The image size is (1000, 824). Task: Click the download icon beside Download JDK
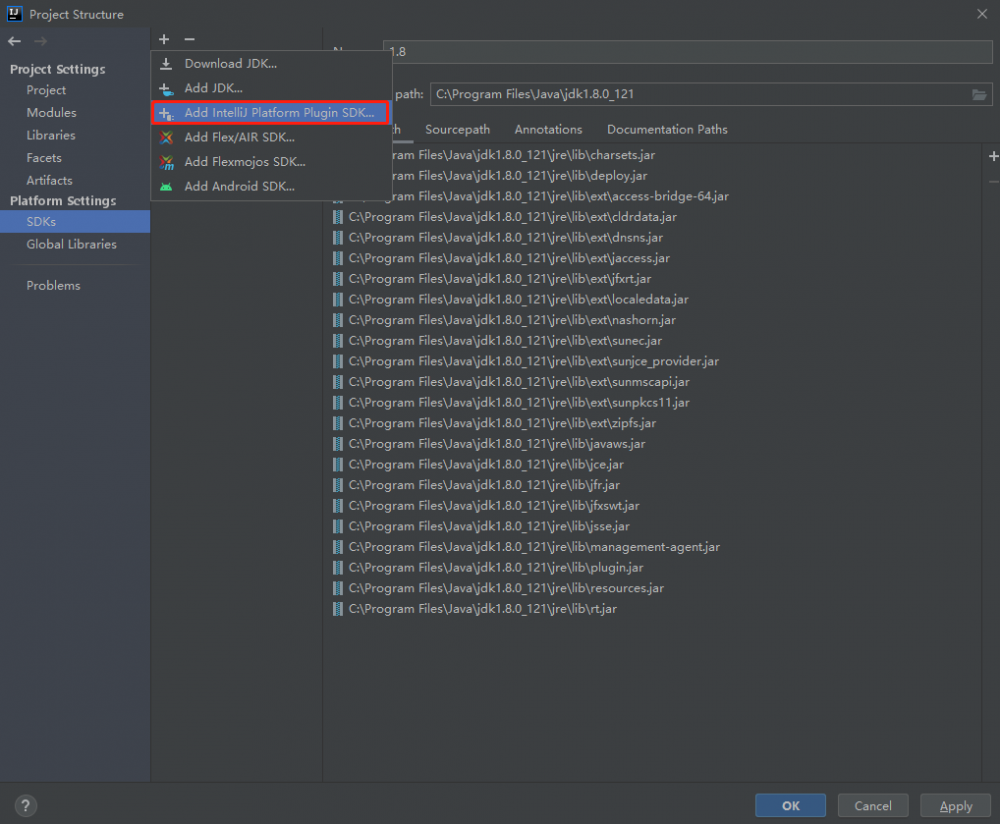164,63
